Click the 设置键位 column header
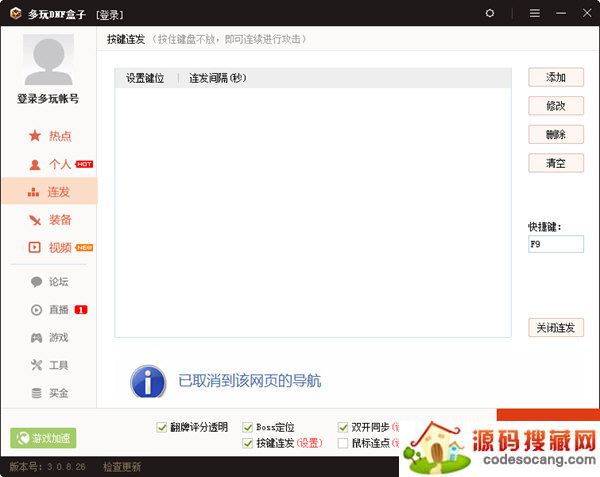This screenshot has height=477, width=600. click(145, 78)
